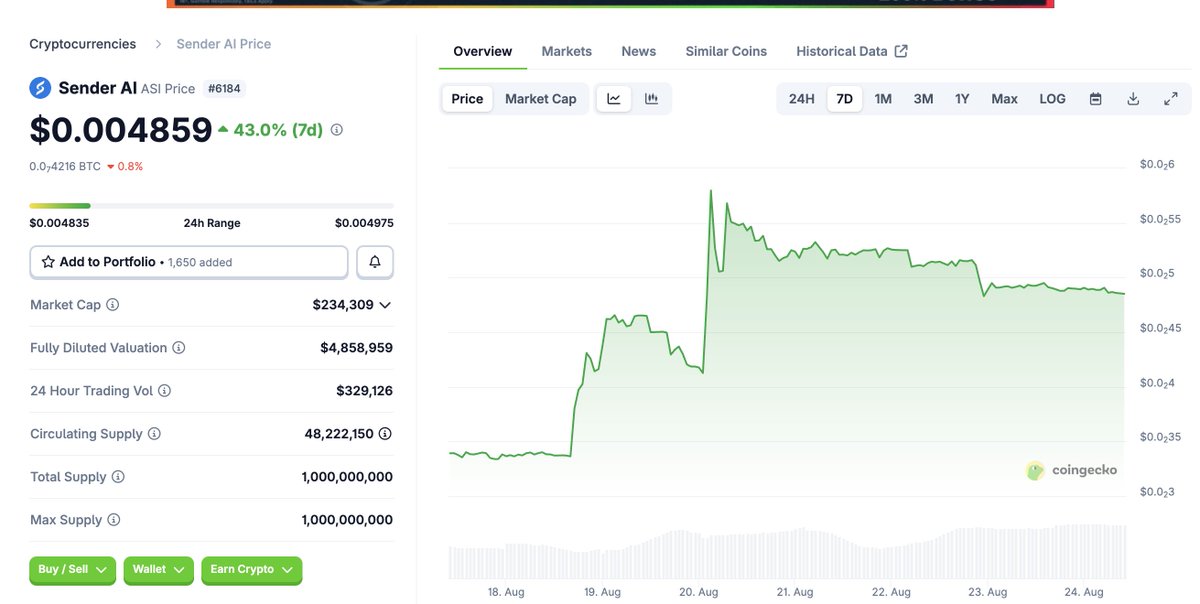Select Market Cap chart mode
Screen dimensions: 1200x604
(x=541, y=99)
